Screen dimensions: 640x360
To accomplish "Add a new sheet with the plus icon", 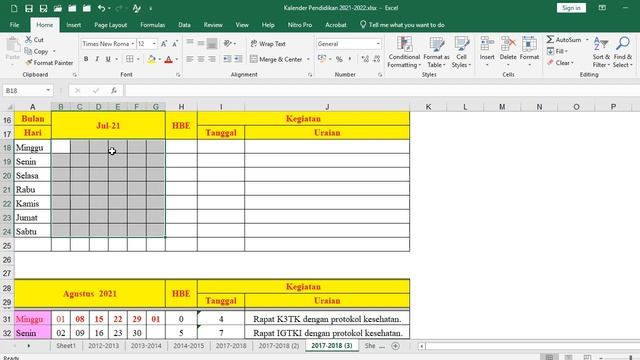I will [395, 346].
